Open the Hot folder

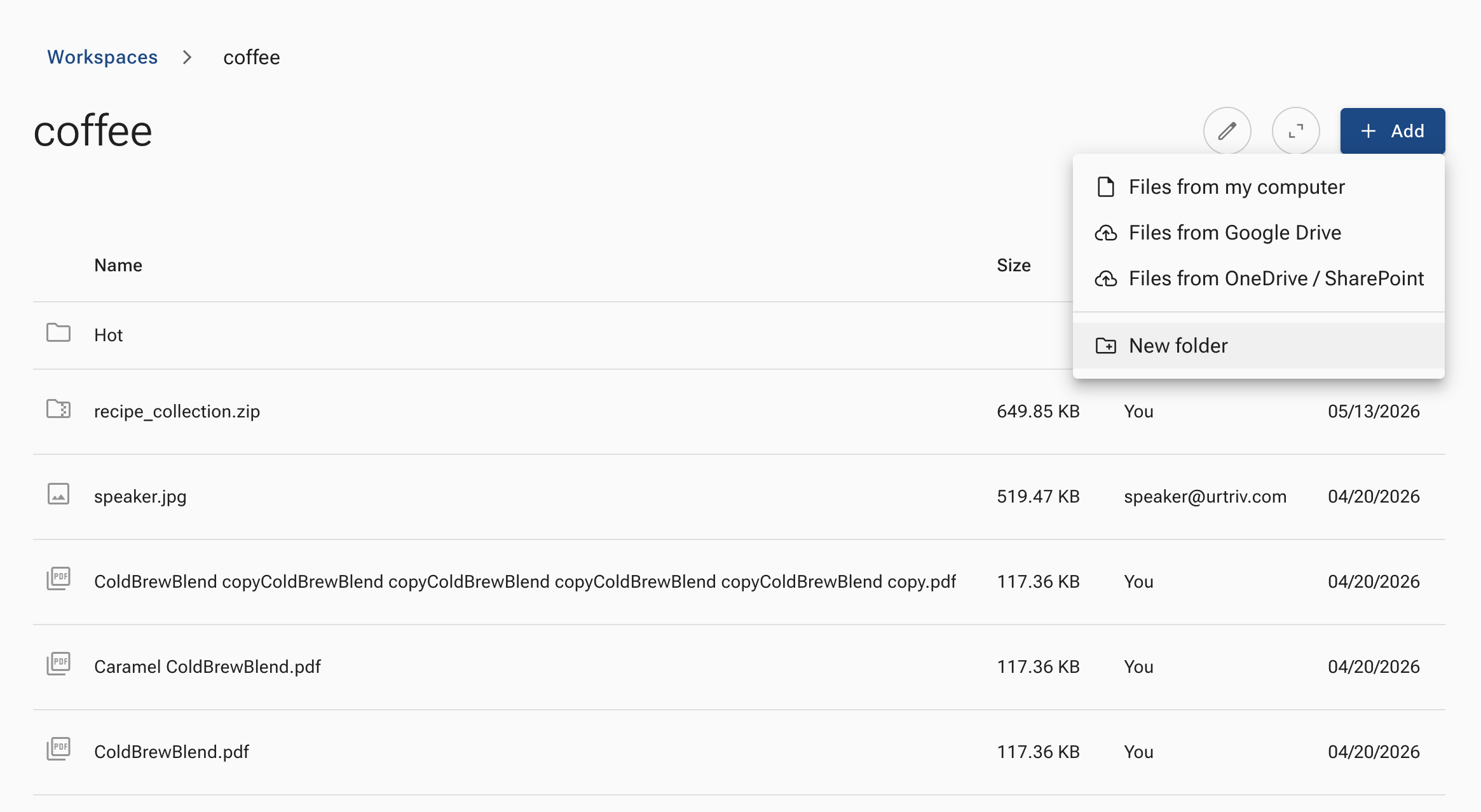point(109,335)
